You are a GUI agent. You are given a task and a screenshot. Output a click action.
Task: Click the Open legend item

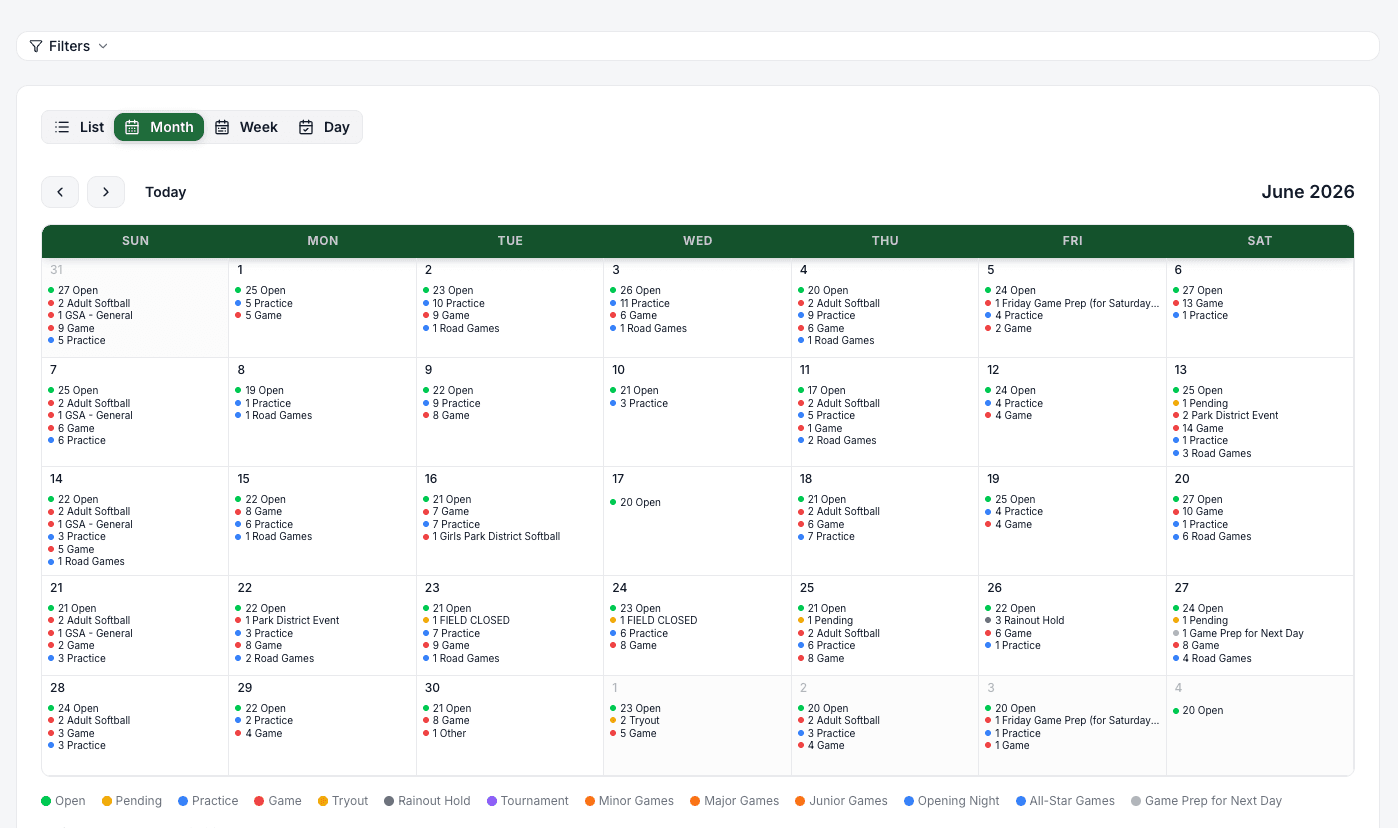tap(63, 801)
